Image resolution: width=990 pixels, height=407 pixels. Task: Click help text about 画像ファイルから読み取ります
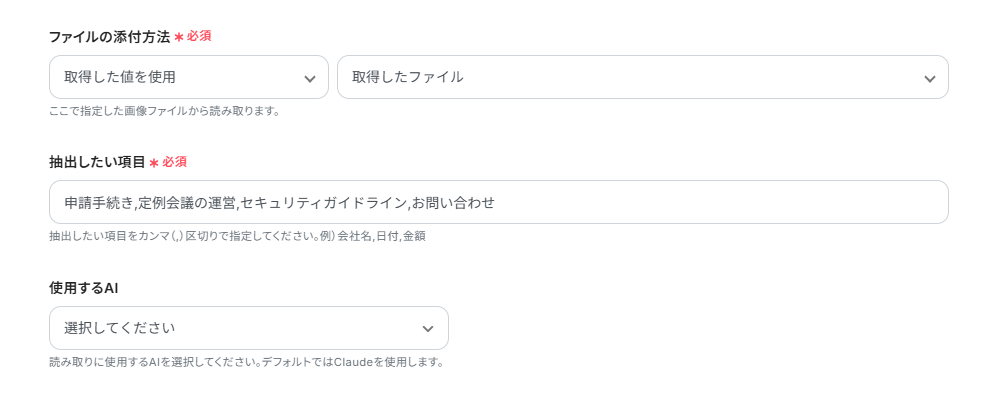point(164,111)
